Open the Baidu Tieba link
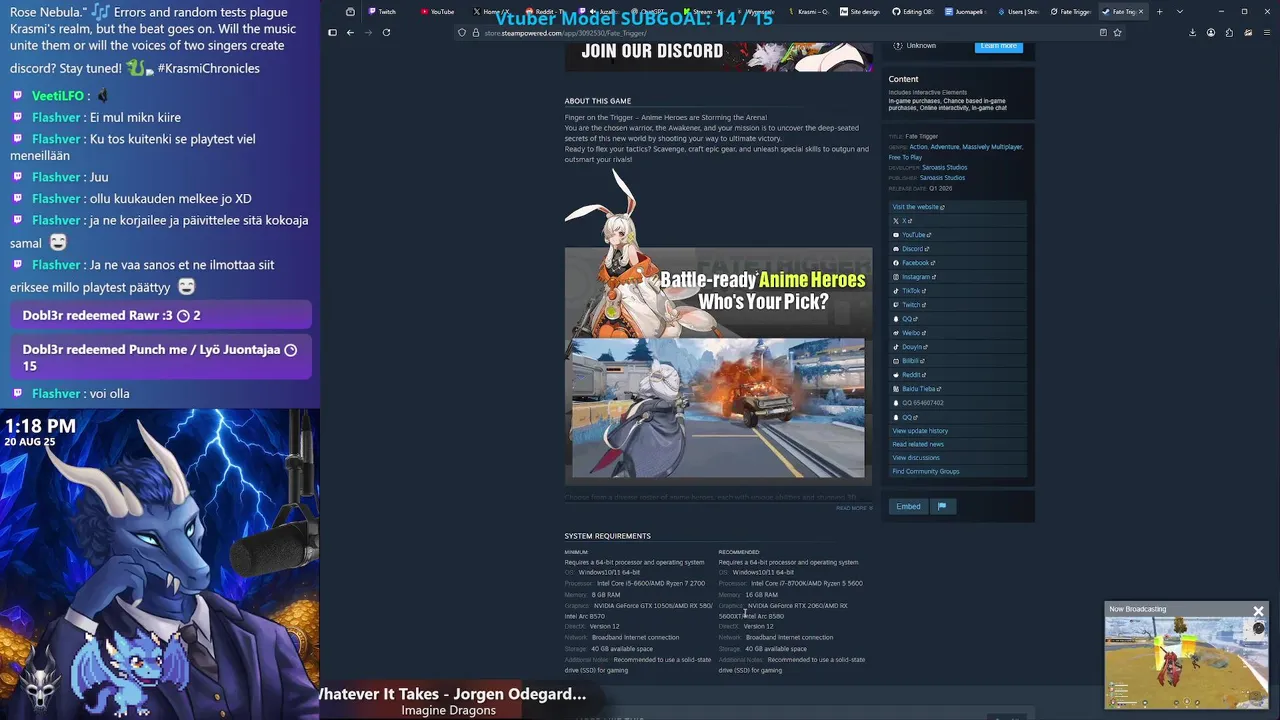This screenshot has height=720, width=1280. [x=917, y=389]
